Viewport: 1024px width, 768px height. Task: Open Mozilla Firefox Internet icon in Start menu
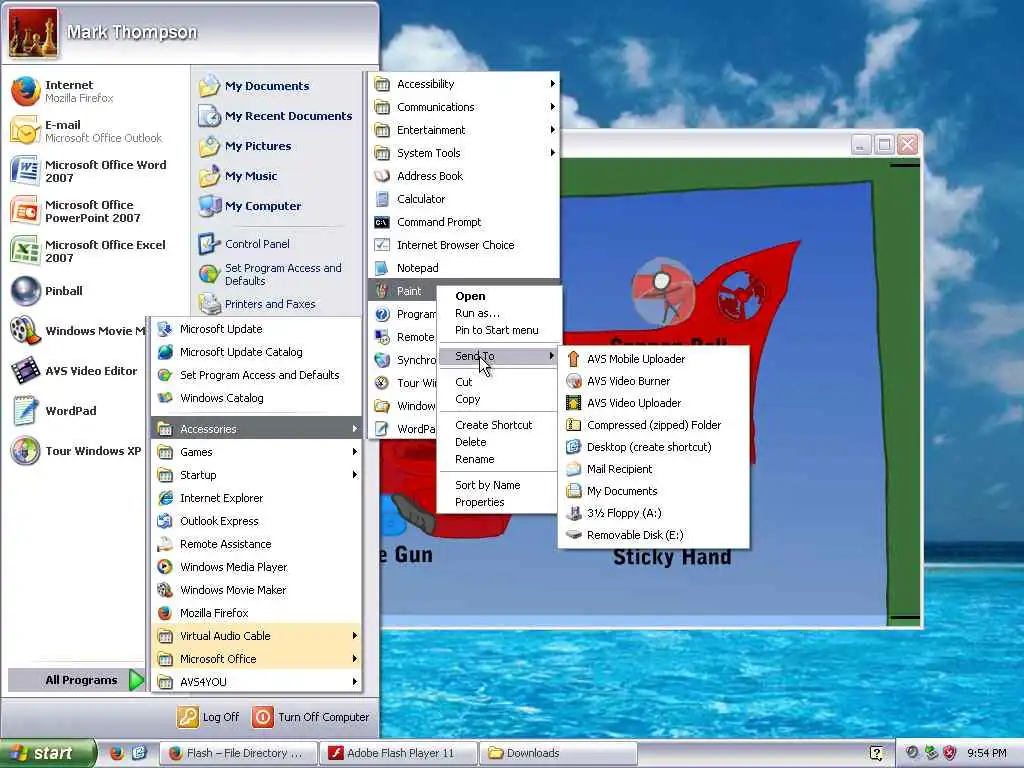click(26, 91)
